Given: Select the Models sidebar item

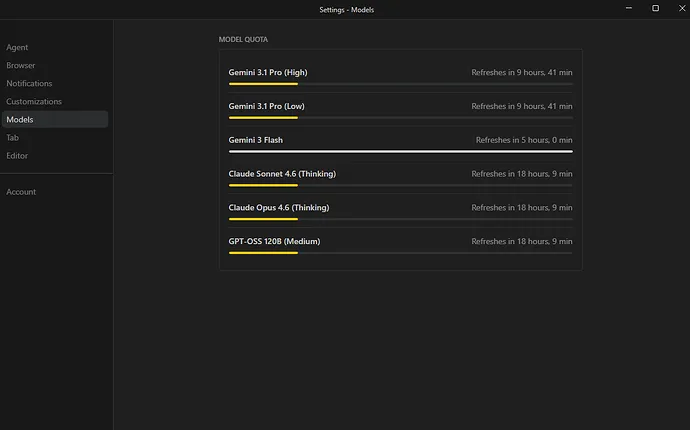Looking at the screenshot, I should coord(20,119).
